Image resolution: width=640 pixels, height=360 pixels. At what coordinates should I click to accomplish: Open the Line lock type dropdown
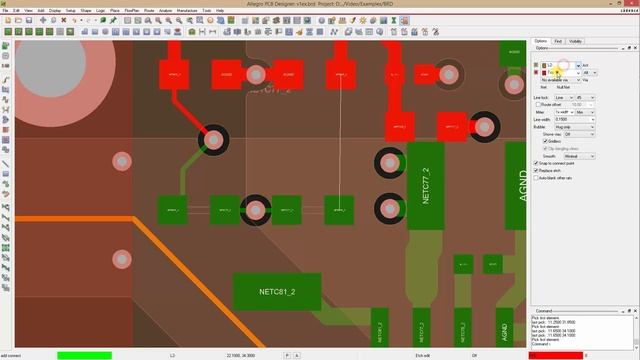tap(564, 98)
